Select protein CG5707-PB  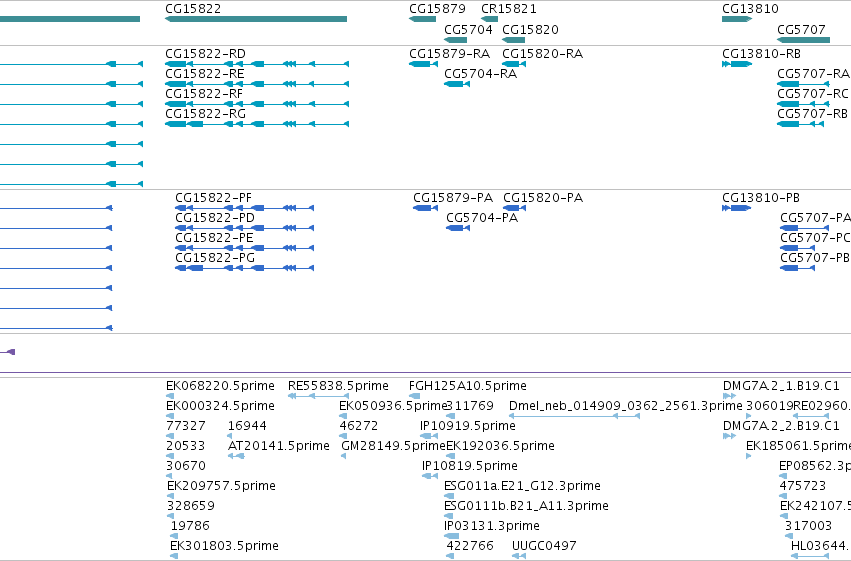coord(797,268)
